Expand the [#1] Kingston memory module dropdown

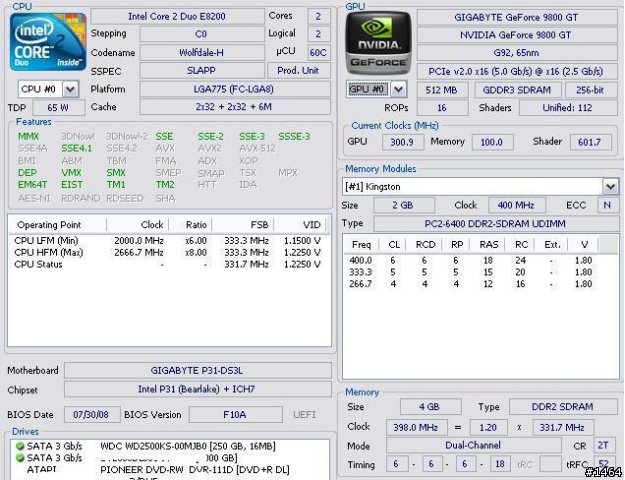610,186
